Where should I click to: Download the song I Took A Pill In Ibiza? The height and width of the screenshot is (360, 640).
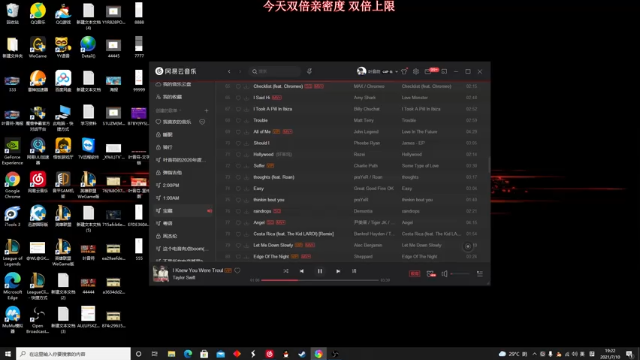coord(246,109)
